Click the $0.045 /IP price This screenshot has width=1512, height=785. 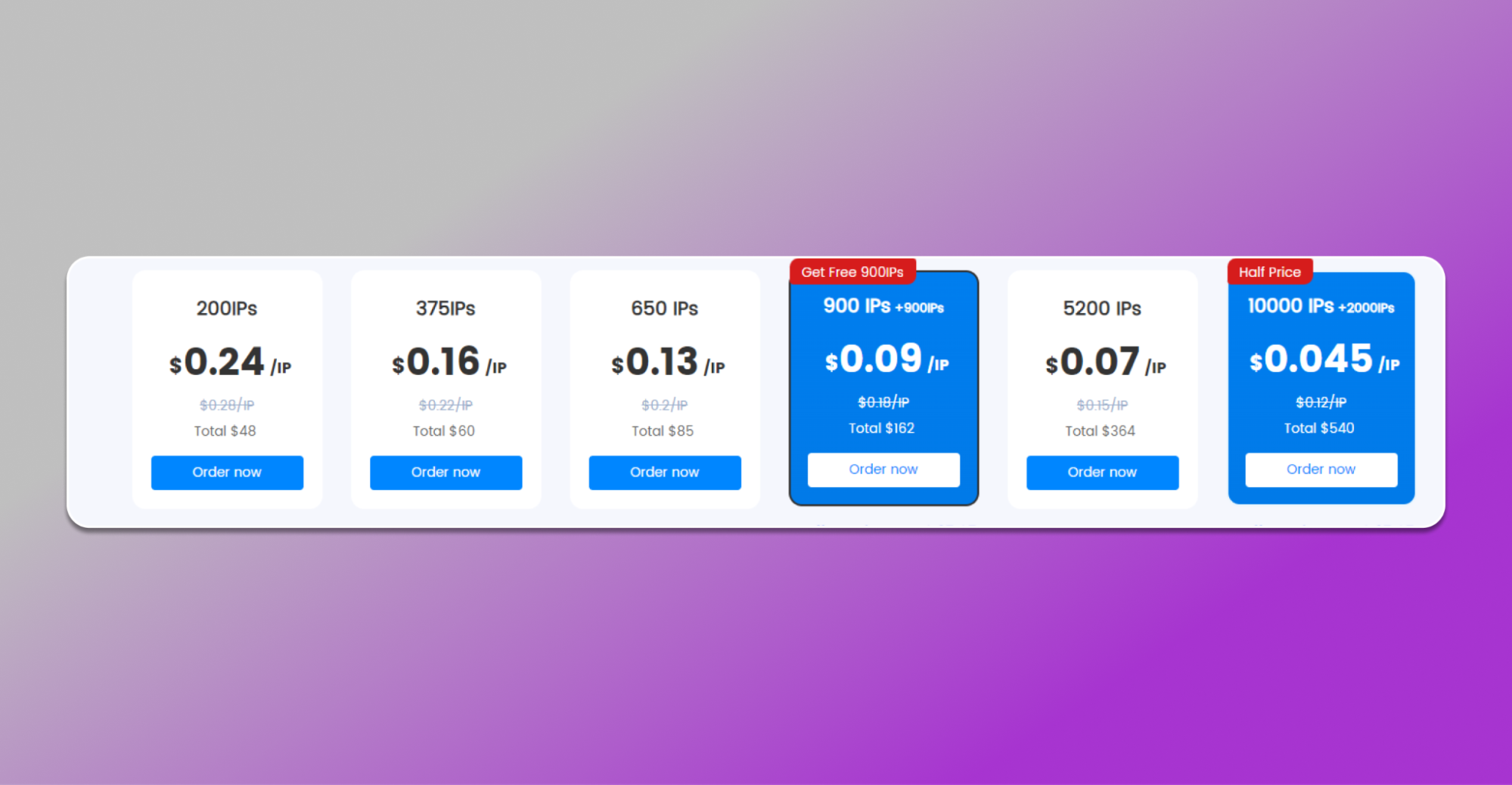pos(1324,359)
